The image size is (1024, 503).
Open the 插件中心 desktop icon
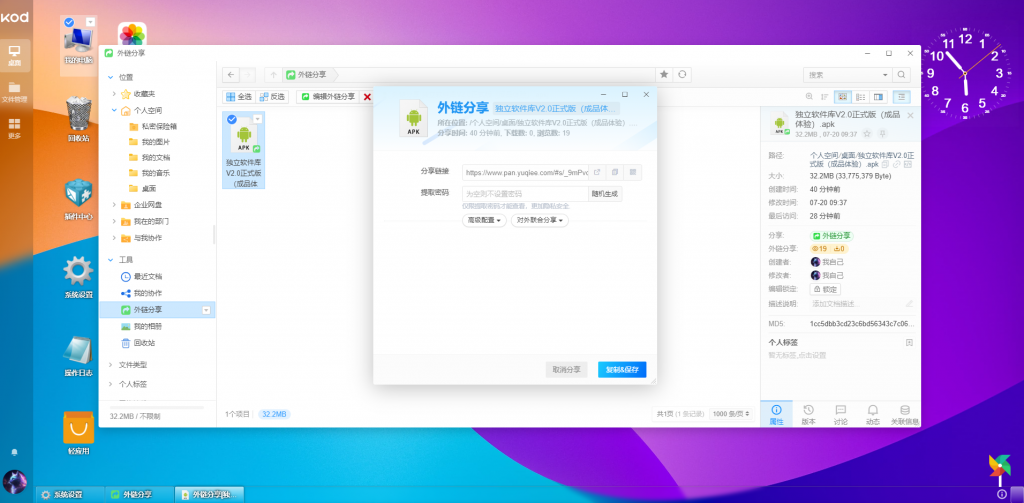tap(78, 200)
